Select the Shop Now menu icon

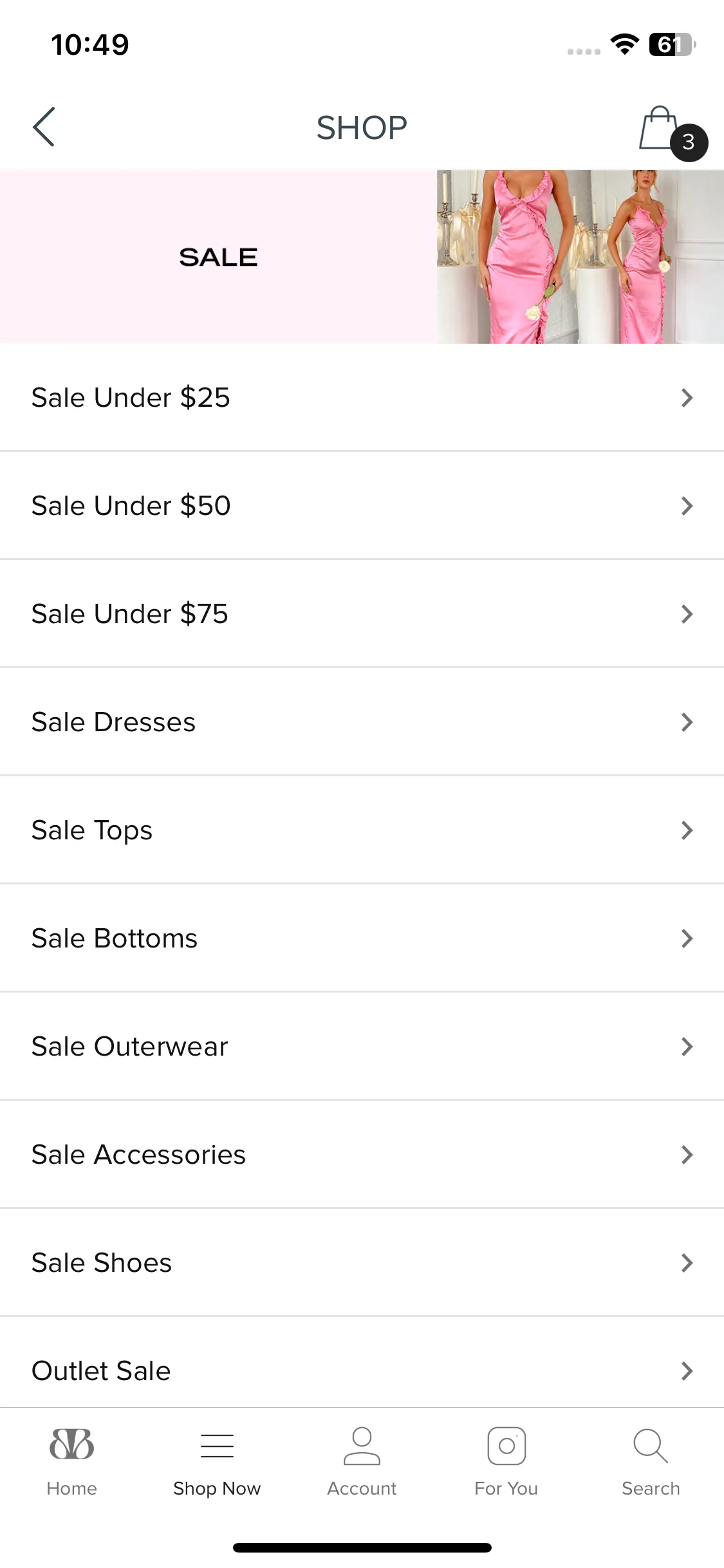point(217,1446)
